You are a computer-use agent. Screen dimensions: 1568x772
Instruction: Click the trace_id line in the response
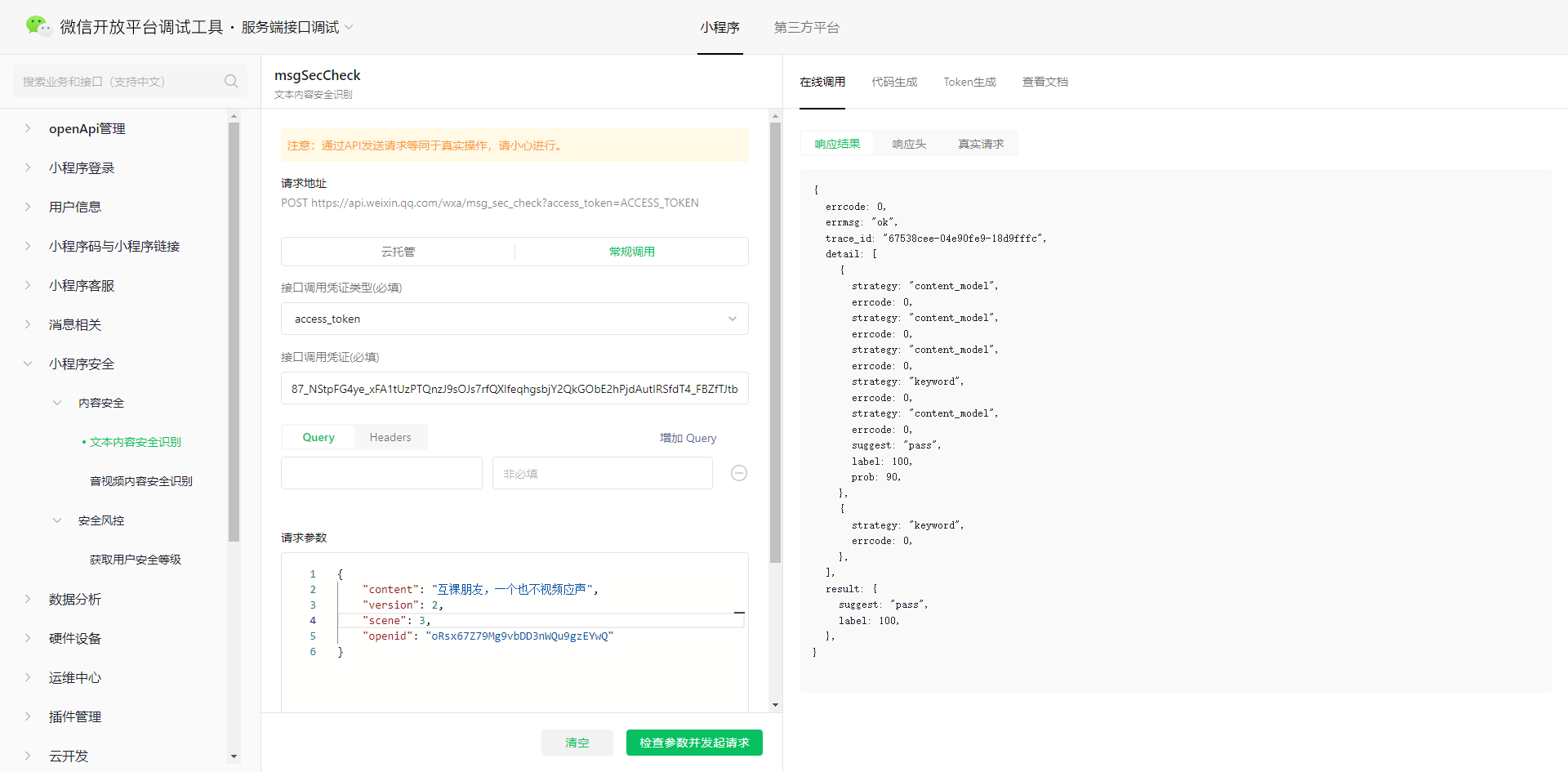click(936, 239)
